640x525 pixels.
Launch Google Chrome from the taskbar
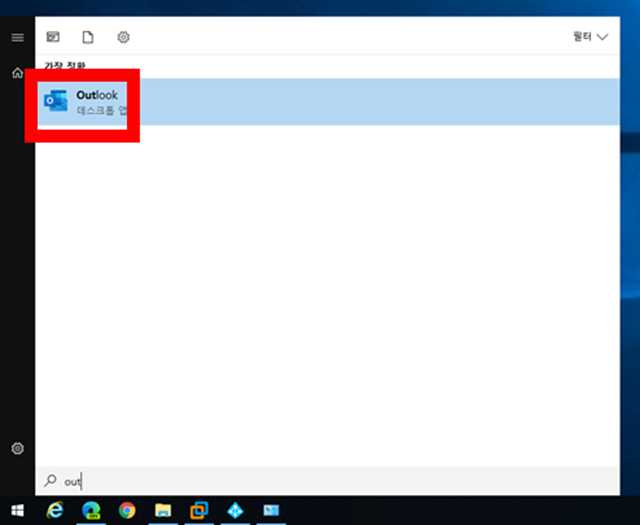click(127, 510)
